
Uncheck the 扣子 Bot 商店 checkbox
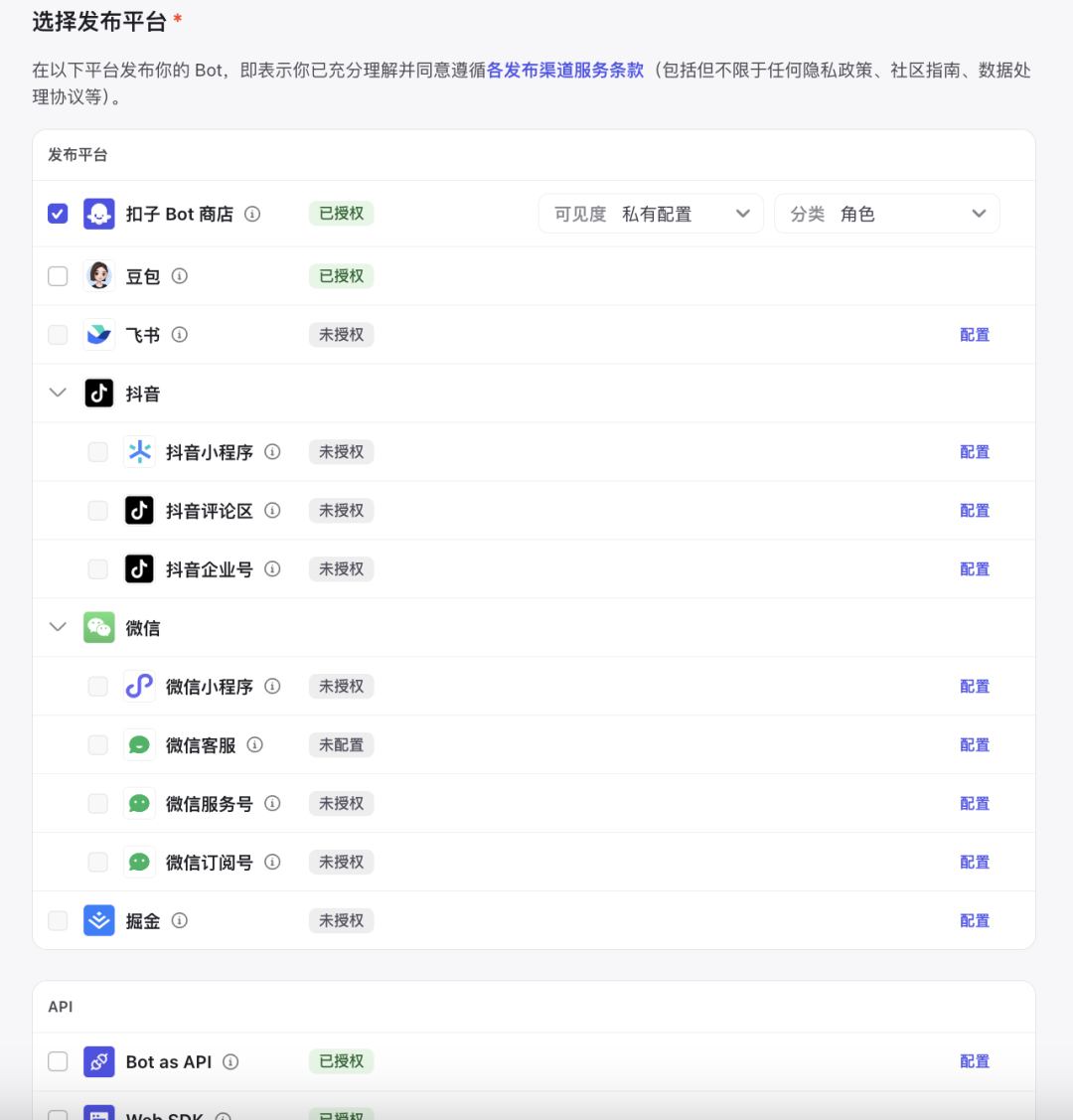57,213
